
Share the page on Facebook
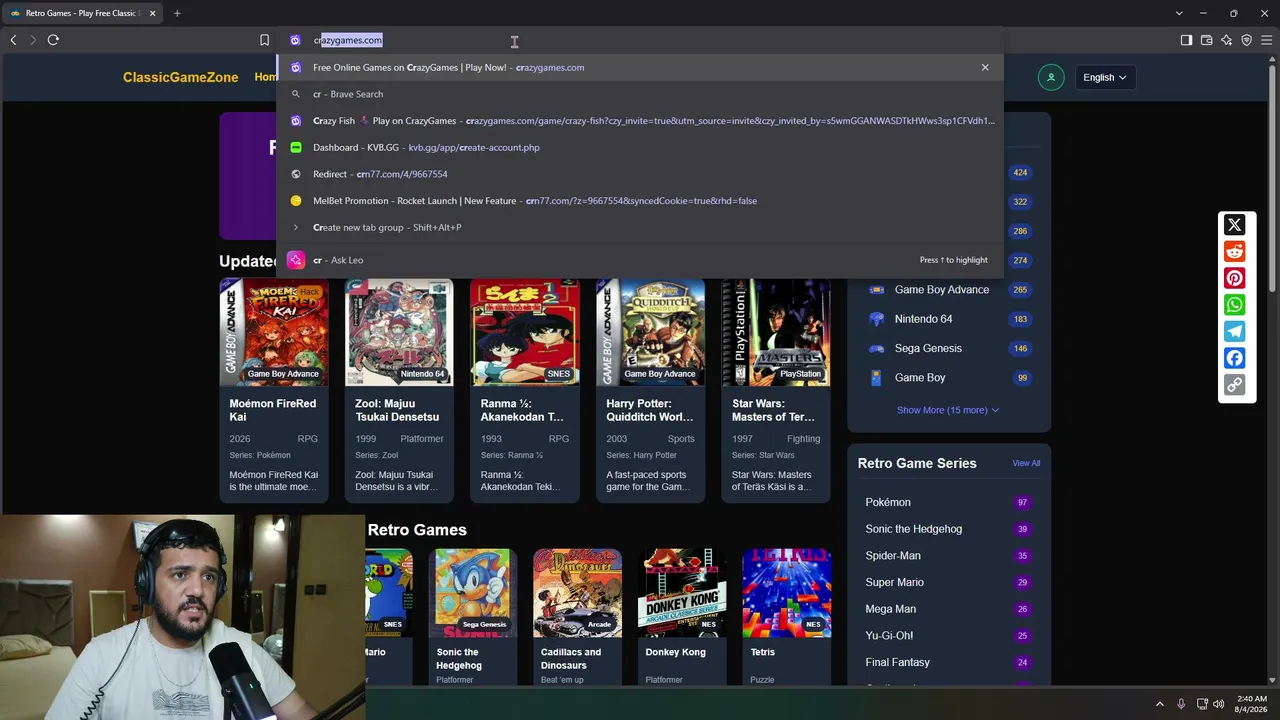coord(1235,358)
